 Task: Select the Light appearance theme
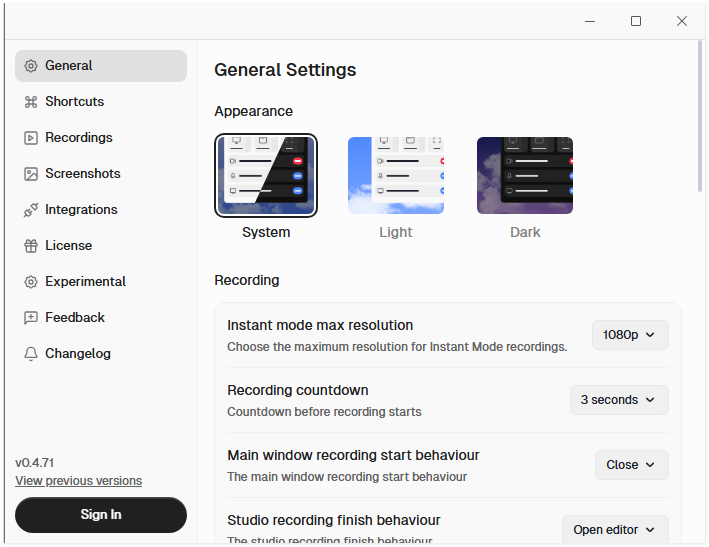click(x=396, y=175)
